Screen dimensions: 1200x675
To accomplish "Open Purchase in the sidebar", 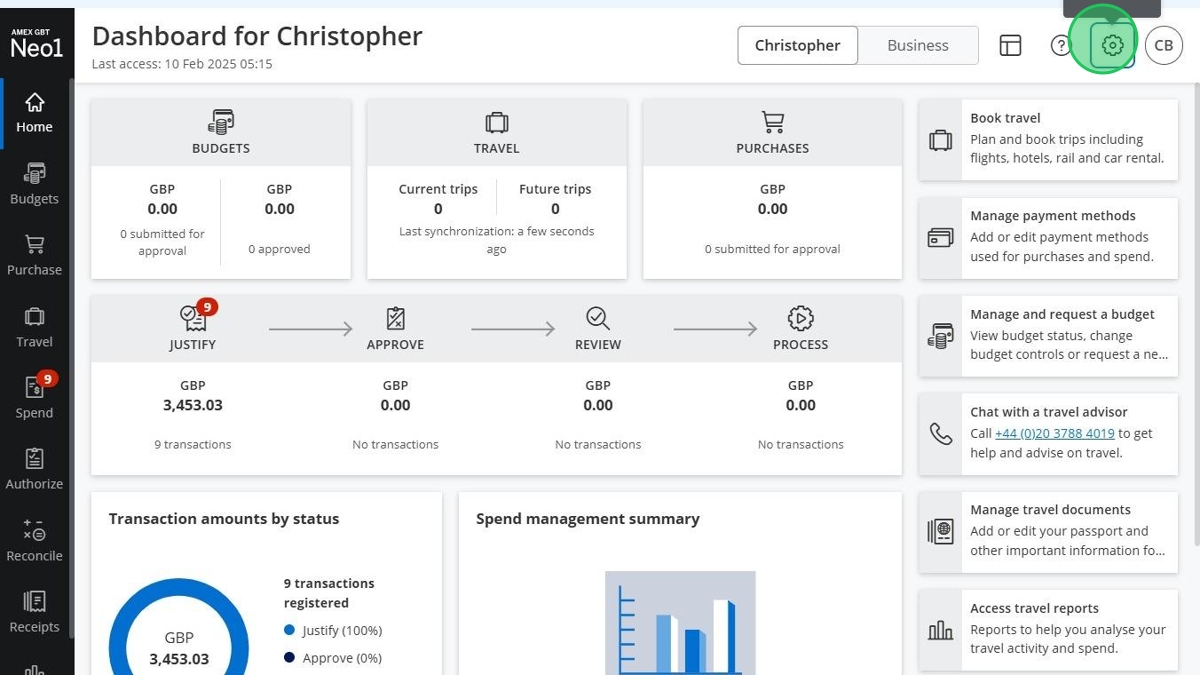I will [x=34, y=256].
